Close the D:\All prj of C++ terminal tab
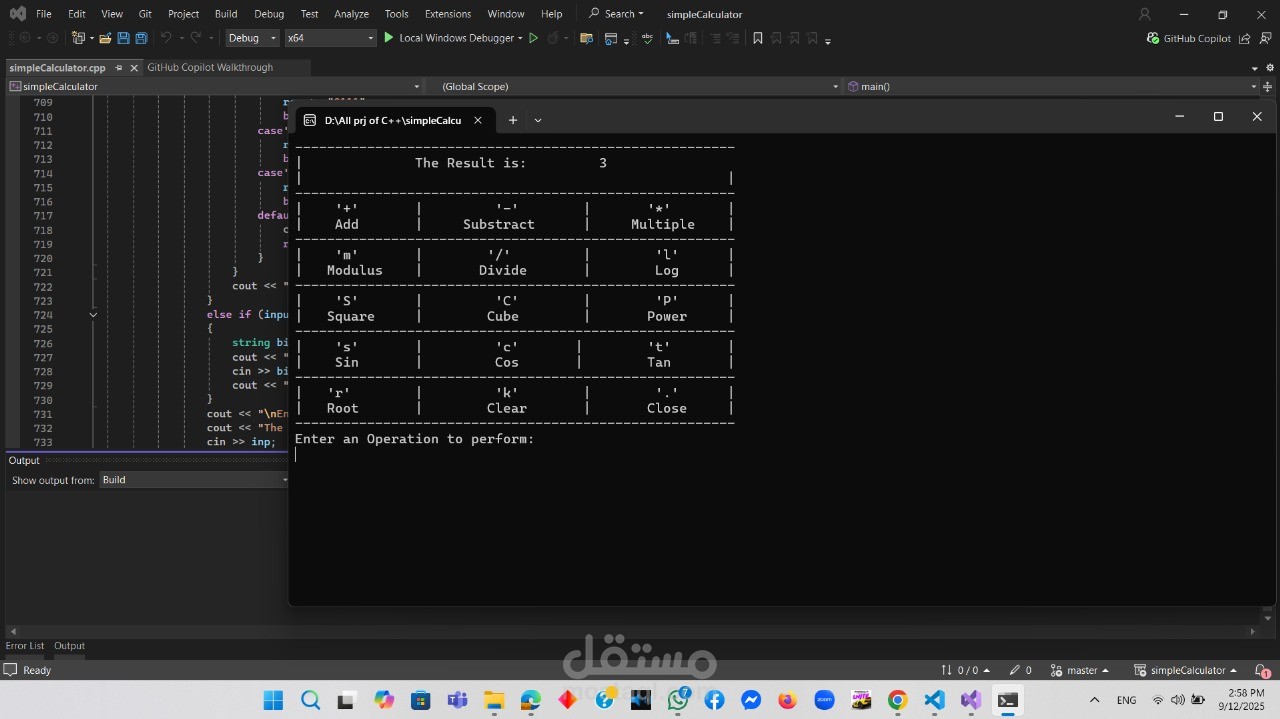Image resolution: width=1280 pixels, height=719 pixels. pos(478,120)
